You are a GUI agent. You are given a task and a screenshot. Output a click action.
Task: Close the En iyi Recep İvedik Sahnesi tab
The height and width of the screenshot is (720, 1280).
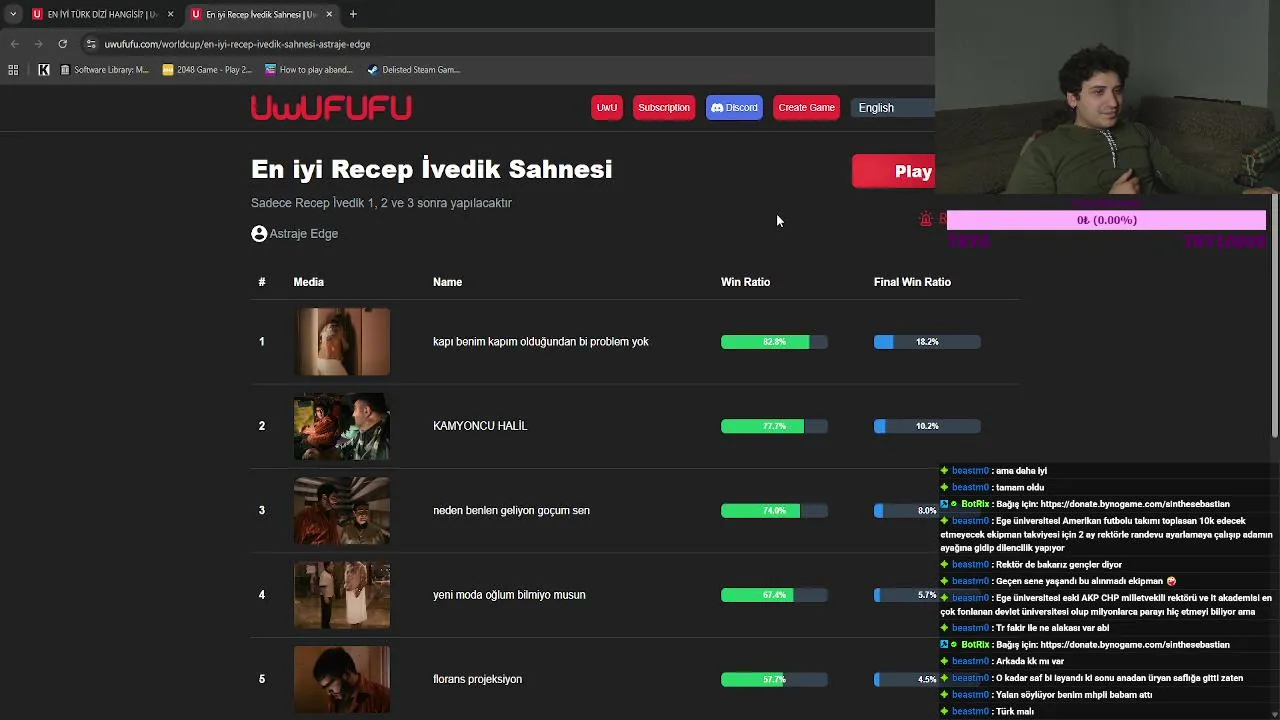329,14
